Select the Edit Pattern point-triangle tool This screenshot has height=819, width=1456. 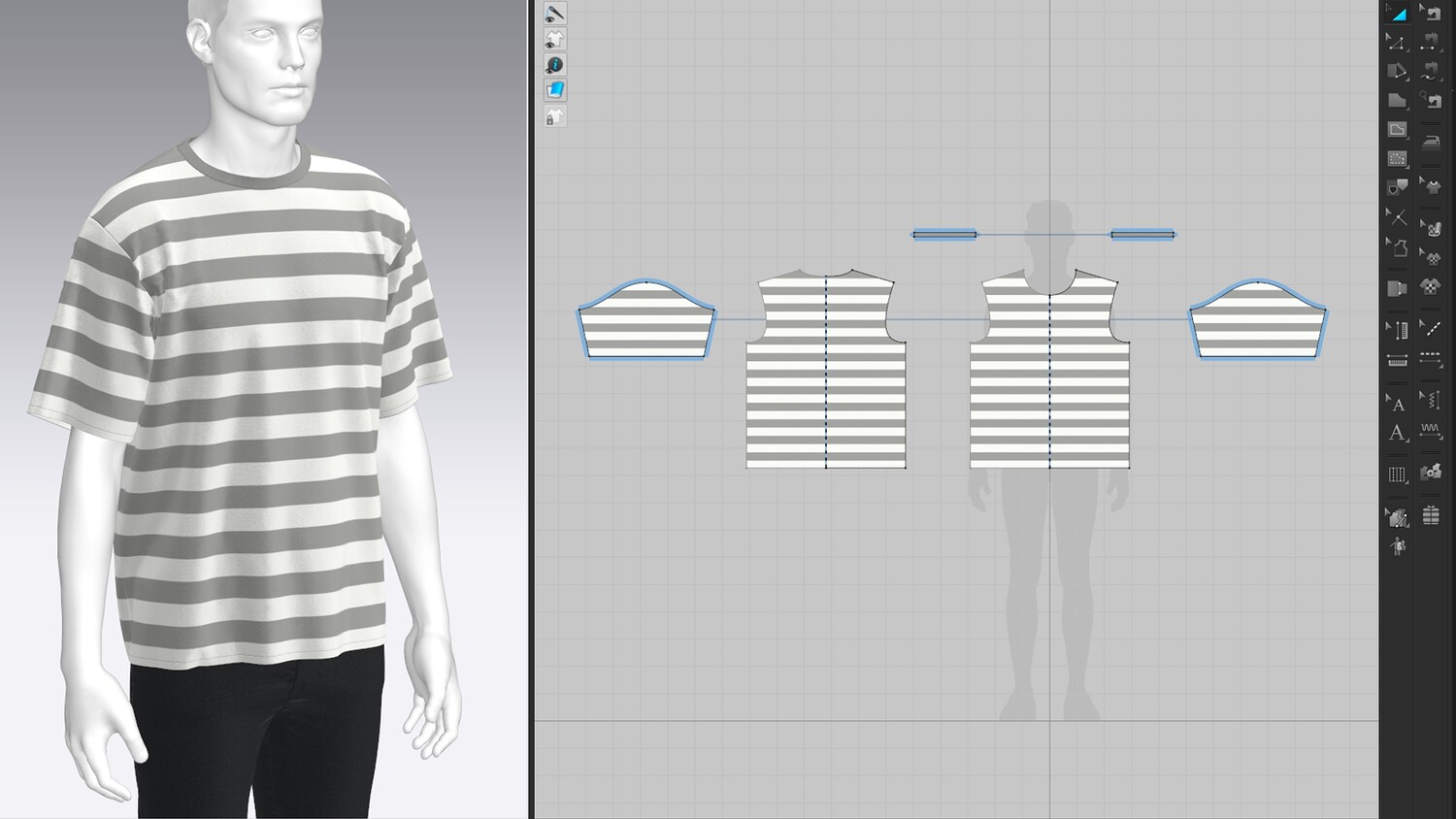pos(1397,43)
